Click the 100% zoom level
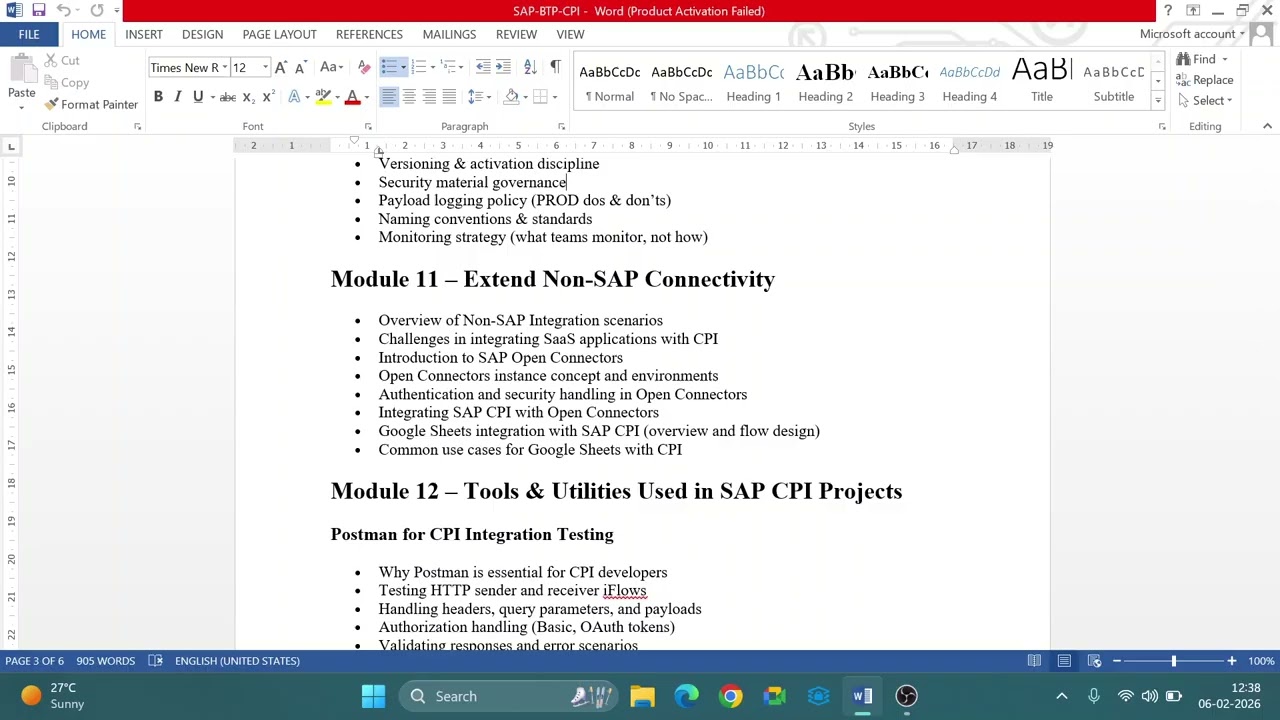 click(x=1261, y=660)
